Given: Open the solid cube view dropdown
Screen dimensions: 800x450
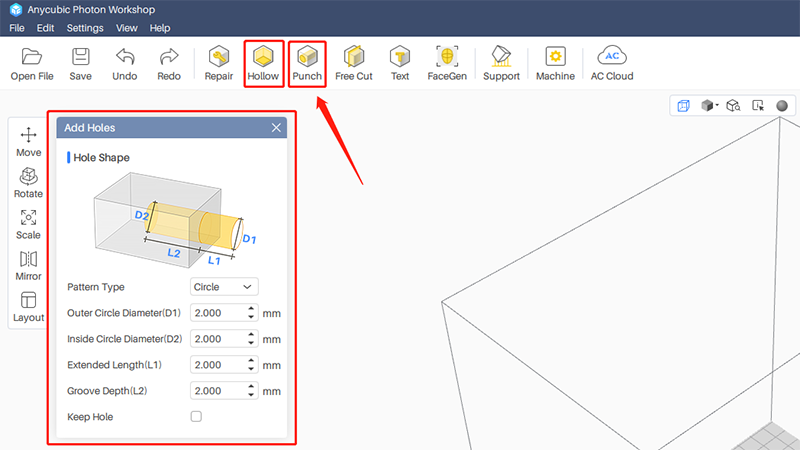Looking at the screenshot, I should [709, 106].
